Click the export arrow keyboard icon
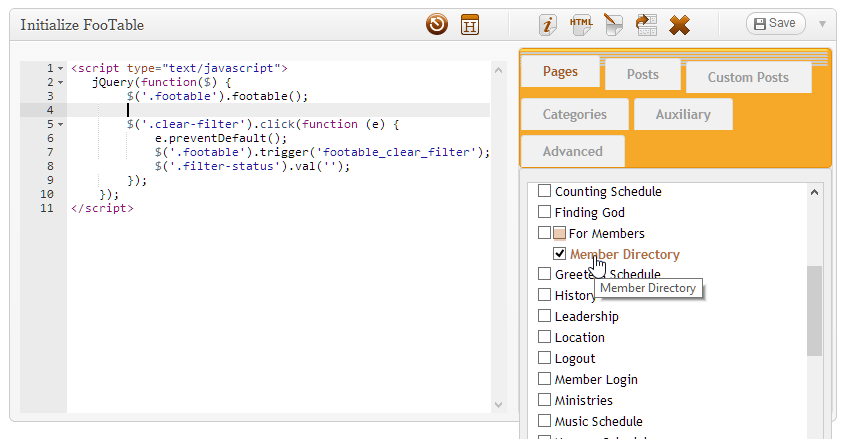The height and width of the screenshot is (439, 845). [646, 25]
